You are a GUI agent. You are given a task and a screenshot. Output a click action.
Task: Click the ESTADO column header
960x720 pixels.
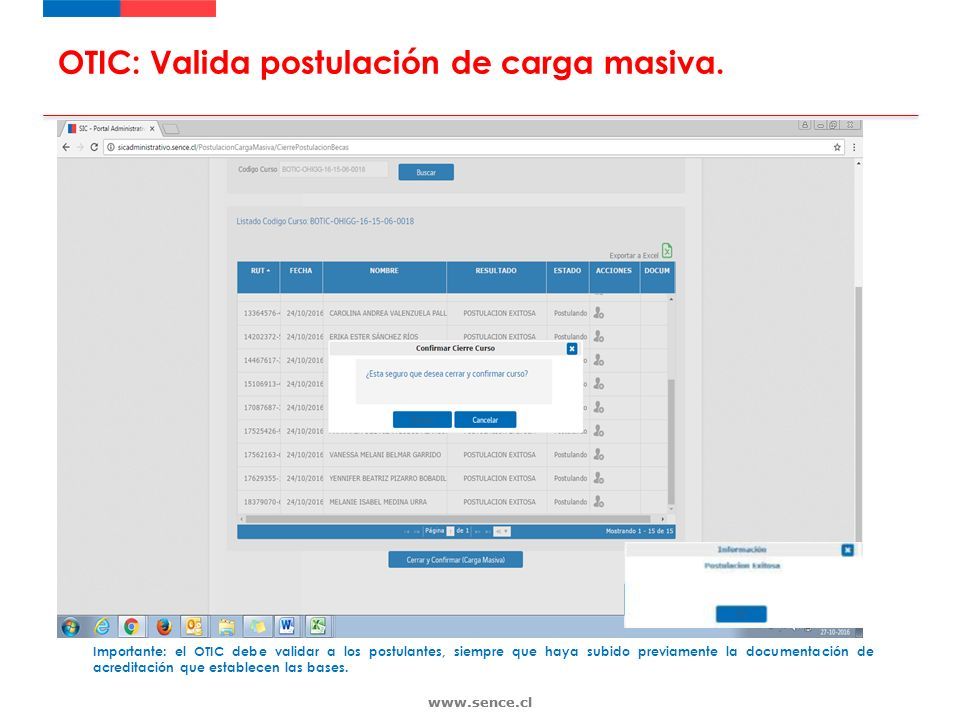tap(568, 277)
